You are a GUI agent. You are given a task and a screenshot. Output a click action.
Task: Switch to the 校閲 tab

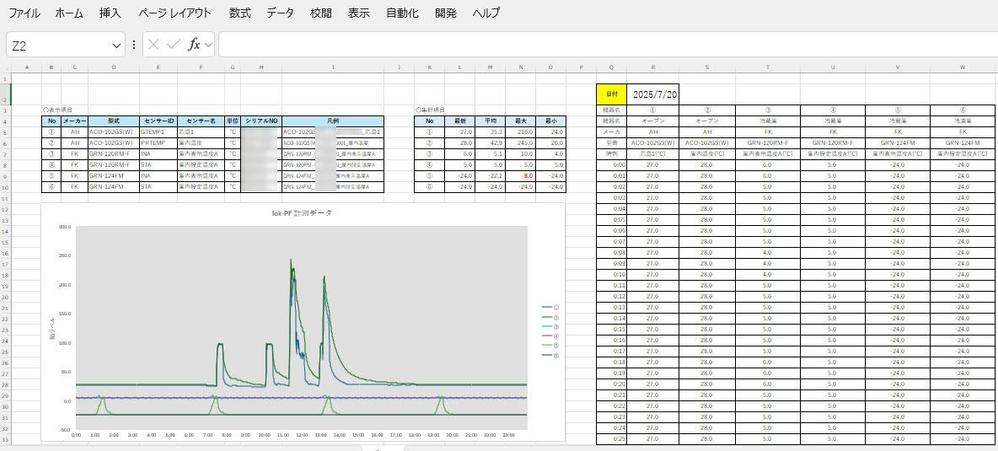pyautogui.click(x=321, y=13)
